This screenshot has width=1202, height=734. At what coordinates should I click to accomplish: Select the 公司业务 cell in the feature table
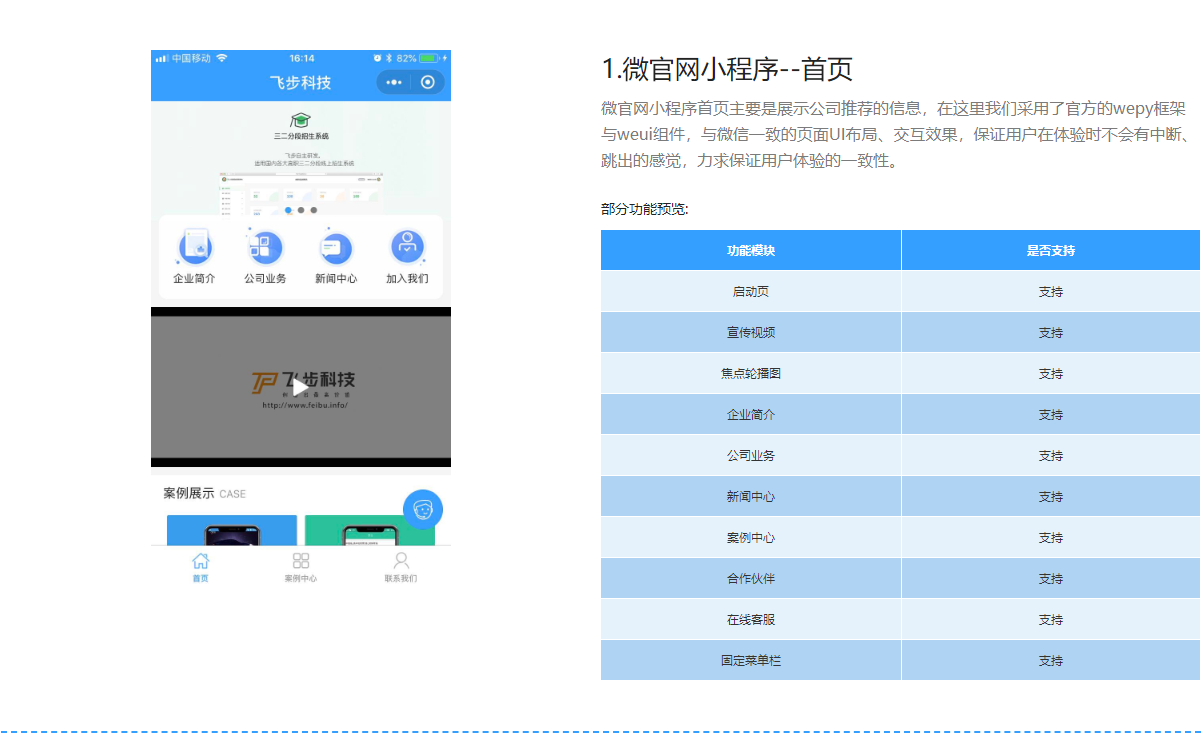point(751,456)
